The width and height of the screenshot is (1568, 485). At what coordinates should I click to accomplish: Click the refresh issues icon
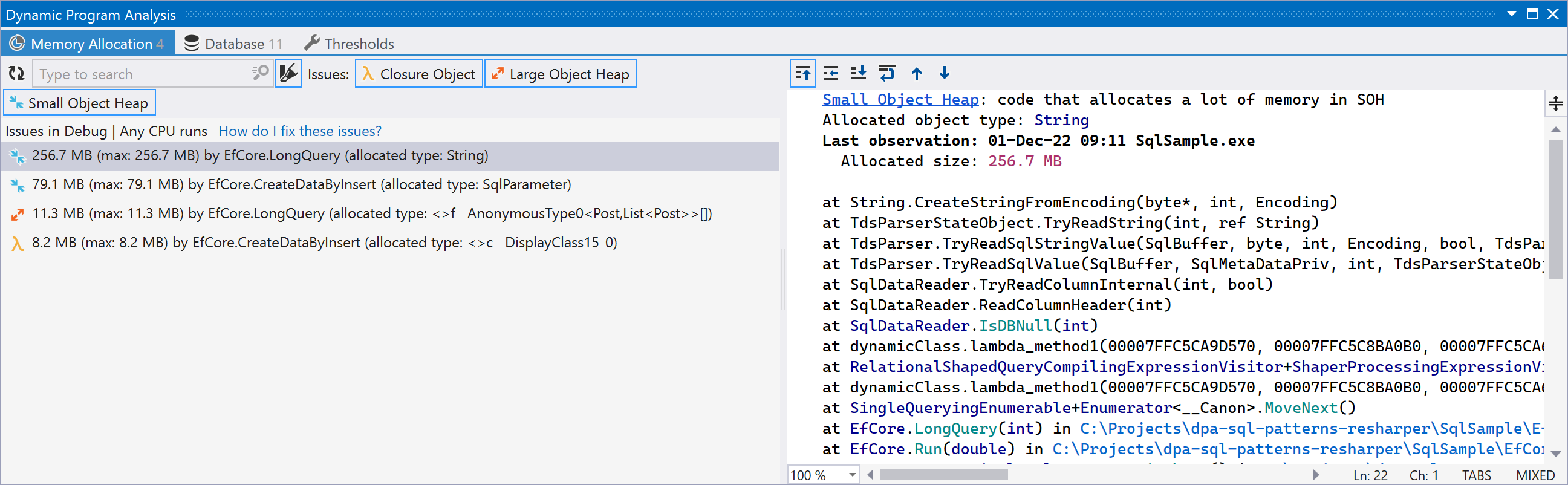point(16,74)
